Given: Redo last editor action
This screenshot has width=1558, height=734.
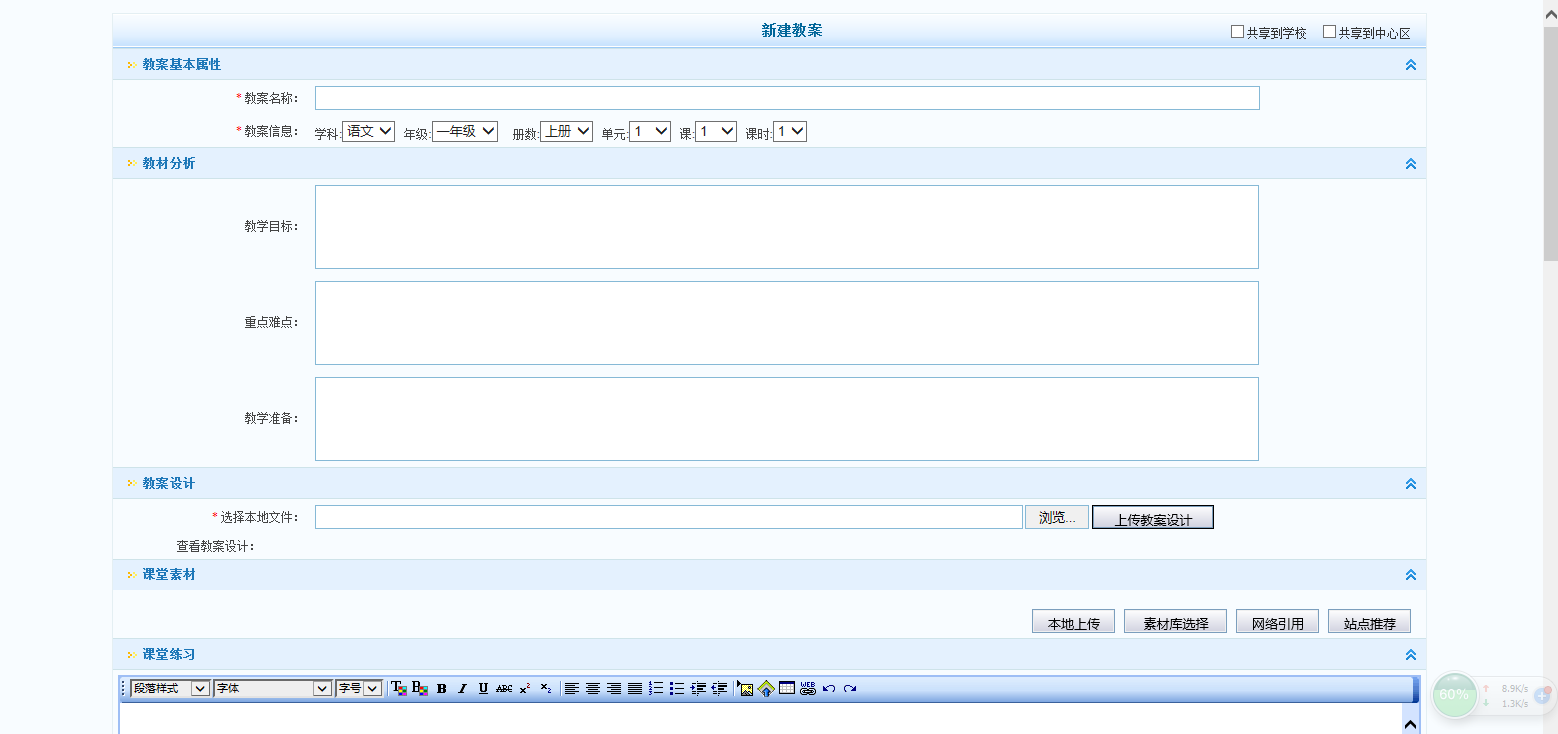Looking at the screenshot, I should tap(850, 688).
